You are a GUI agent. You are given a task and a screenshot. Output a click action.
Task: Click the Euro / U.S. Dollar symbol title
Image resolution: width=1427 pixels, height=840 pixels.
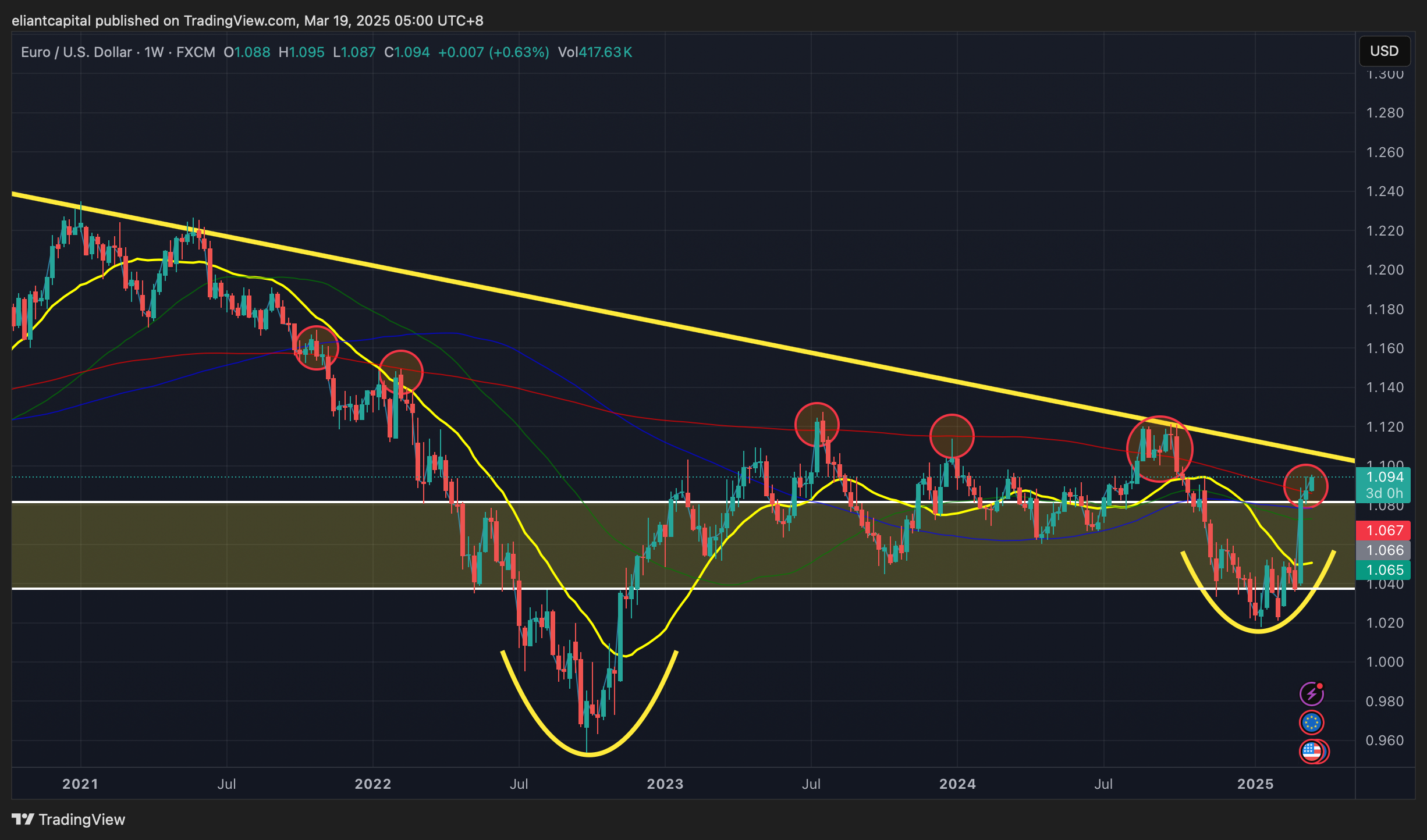[x=76, y=52]
